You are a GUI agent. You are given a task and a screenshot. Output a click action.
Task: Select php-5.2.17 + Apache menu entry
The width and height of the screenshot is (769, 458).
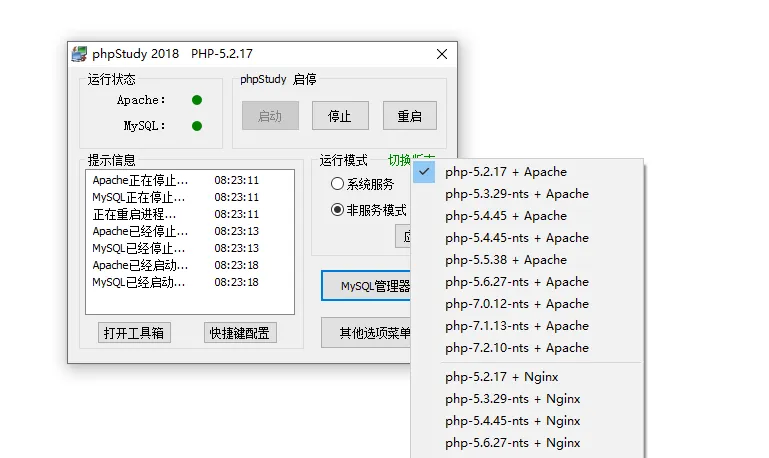(527, 172)
